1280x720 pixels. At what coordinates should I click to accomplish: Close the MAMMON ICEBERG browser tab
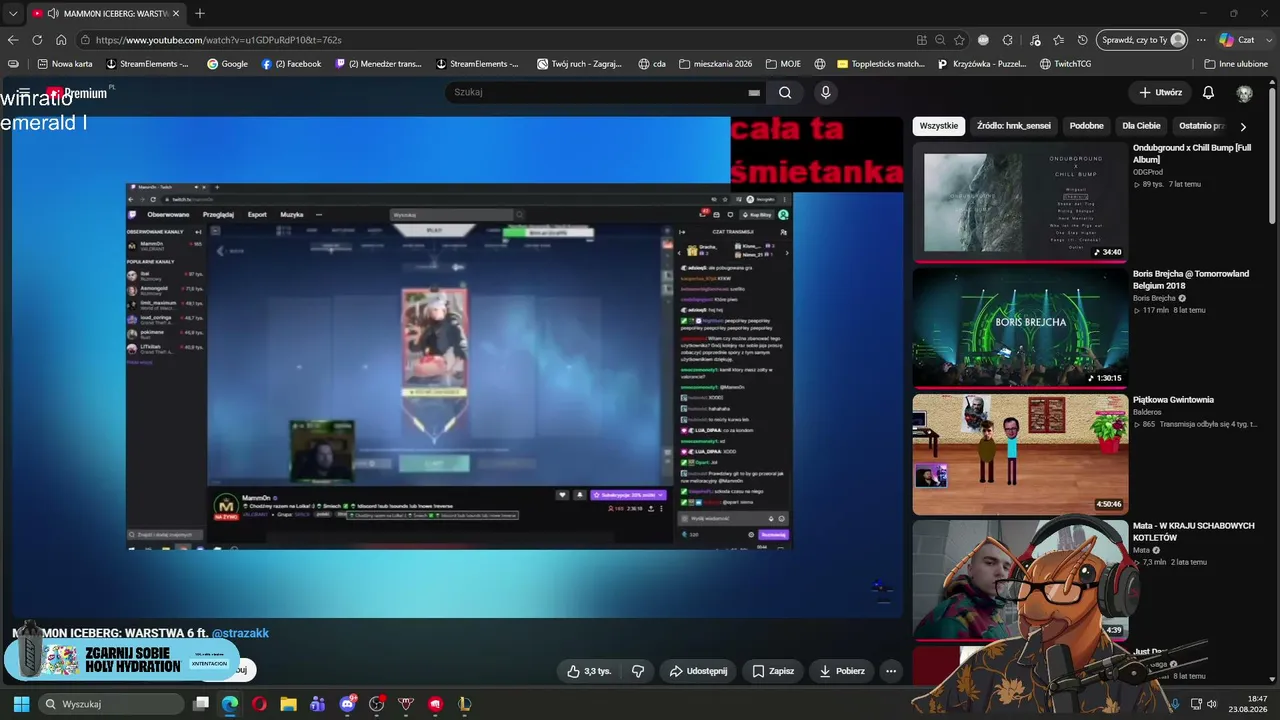(176, 14)
